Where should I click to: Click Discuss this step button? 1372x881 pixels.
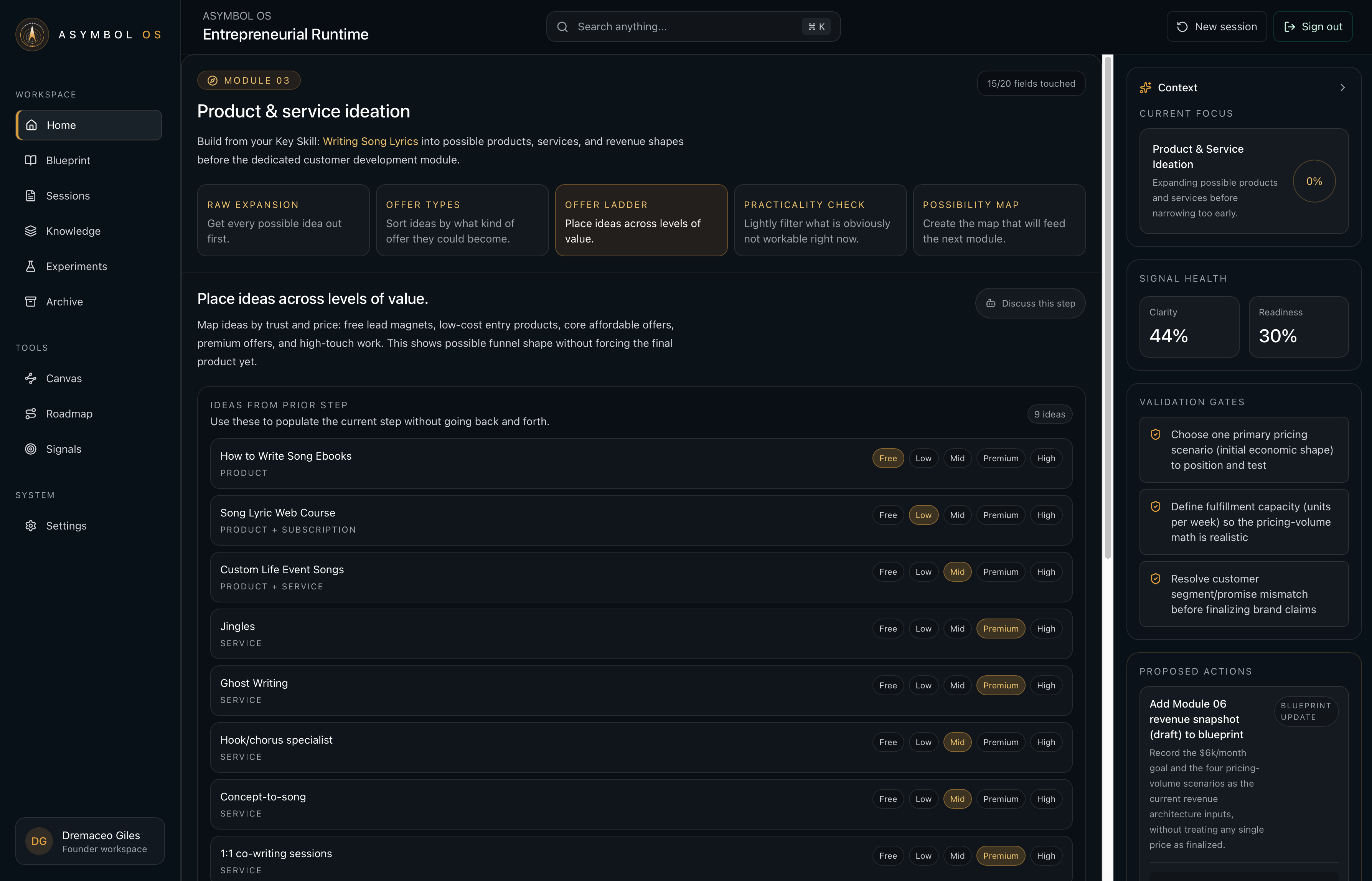click(1030, 304)
